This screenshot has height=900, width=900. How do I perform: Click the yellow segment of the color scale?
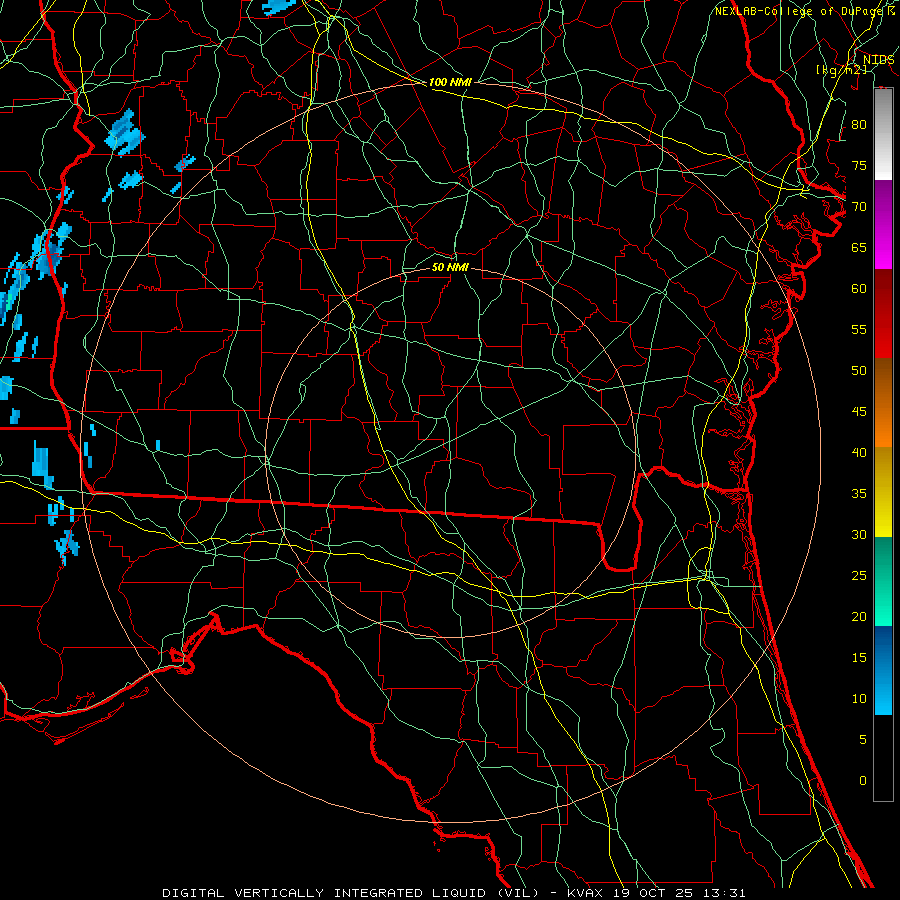coord(883,492)
